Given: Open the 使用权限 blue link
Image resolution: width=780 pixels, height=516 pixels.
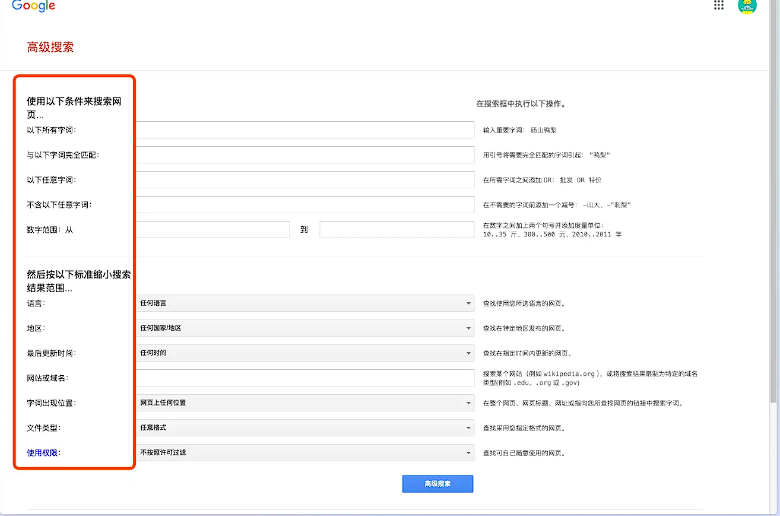Looking at the screenshot, I should (44, 453).
